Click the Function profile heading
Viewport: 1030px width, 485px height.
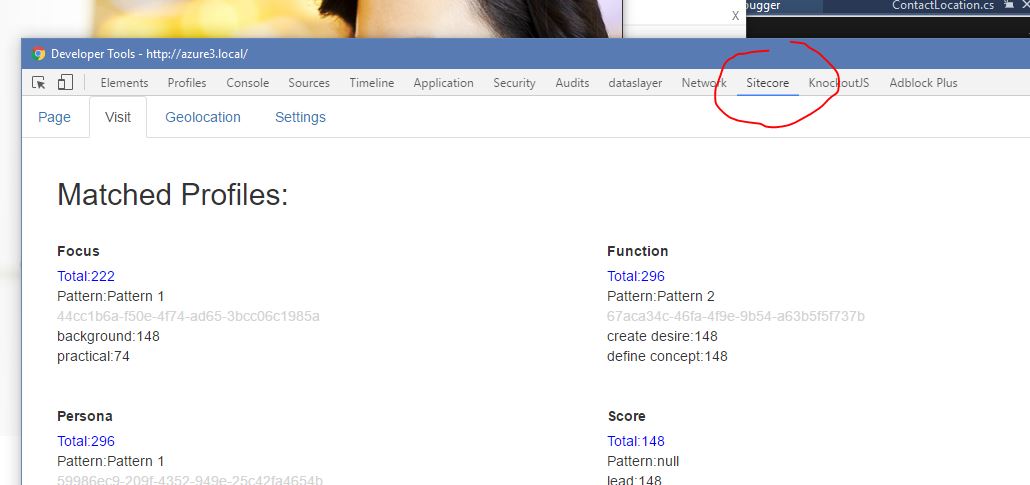pyautogui.click(x=638, y=251)
